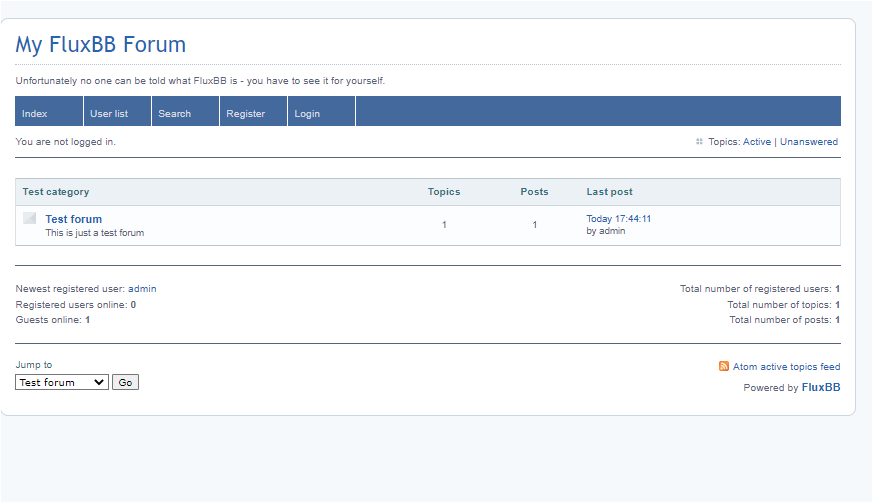The height and width of the screenshot is (503, 873).
Task: View newest registered user admin profile
Action: [142, 289]
